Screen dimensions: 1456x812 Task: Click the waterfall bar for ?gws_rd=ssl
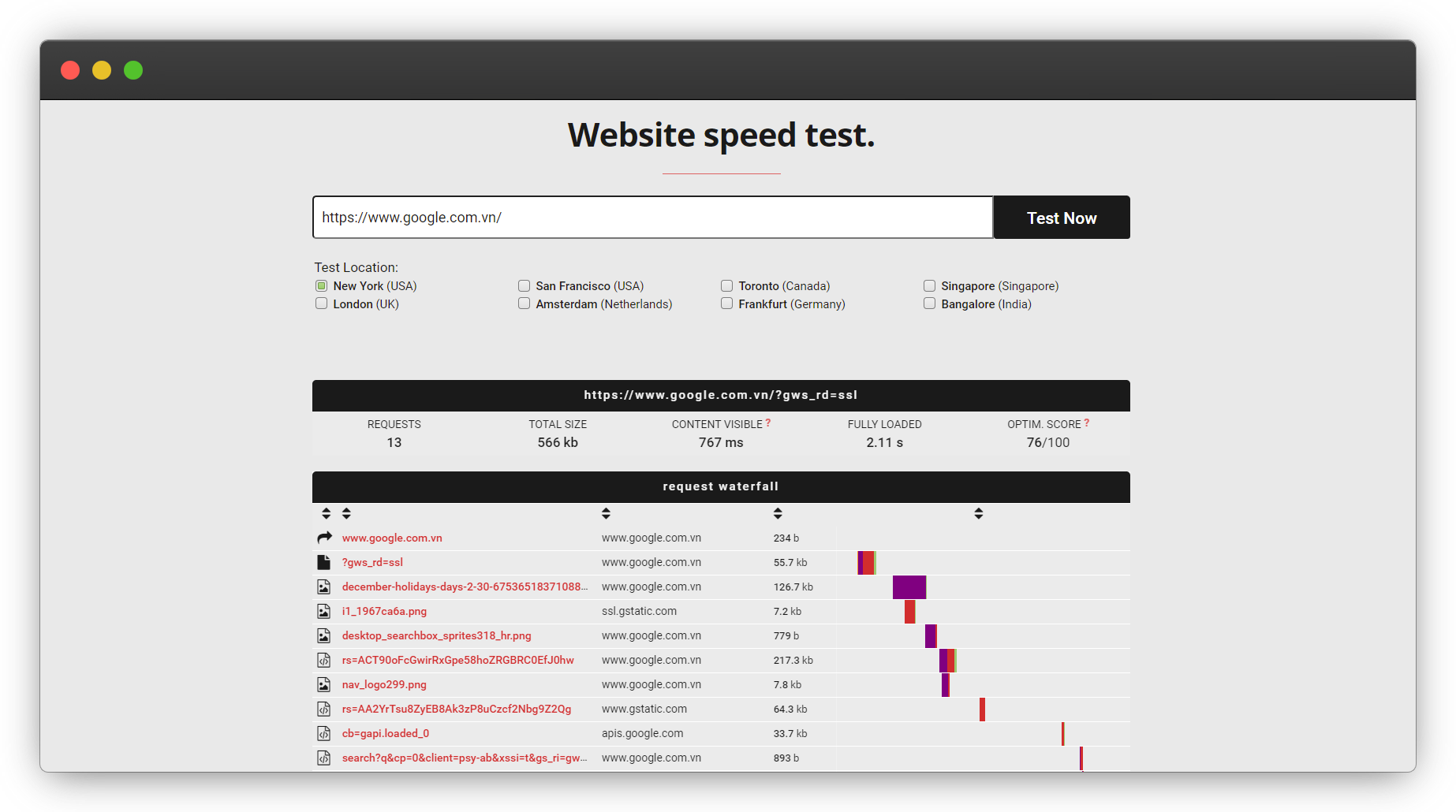[867, 563]
